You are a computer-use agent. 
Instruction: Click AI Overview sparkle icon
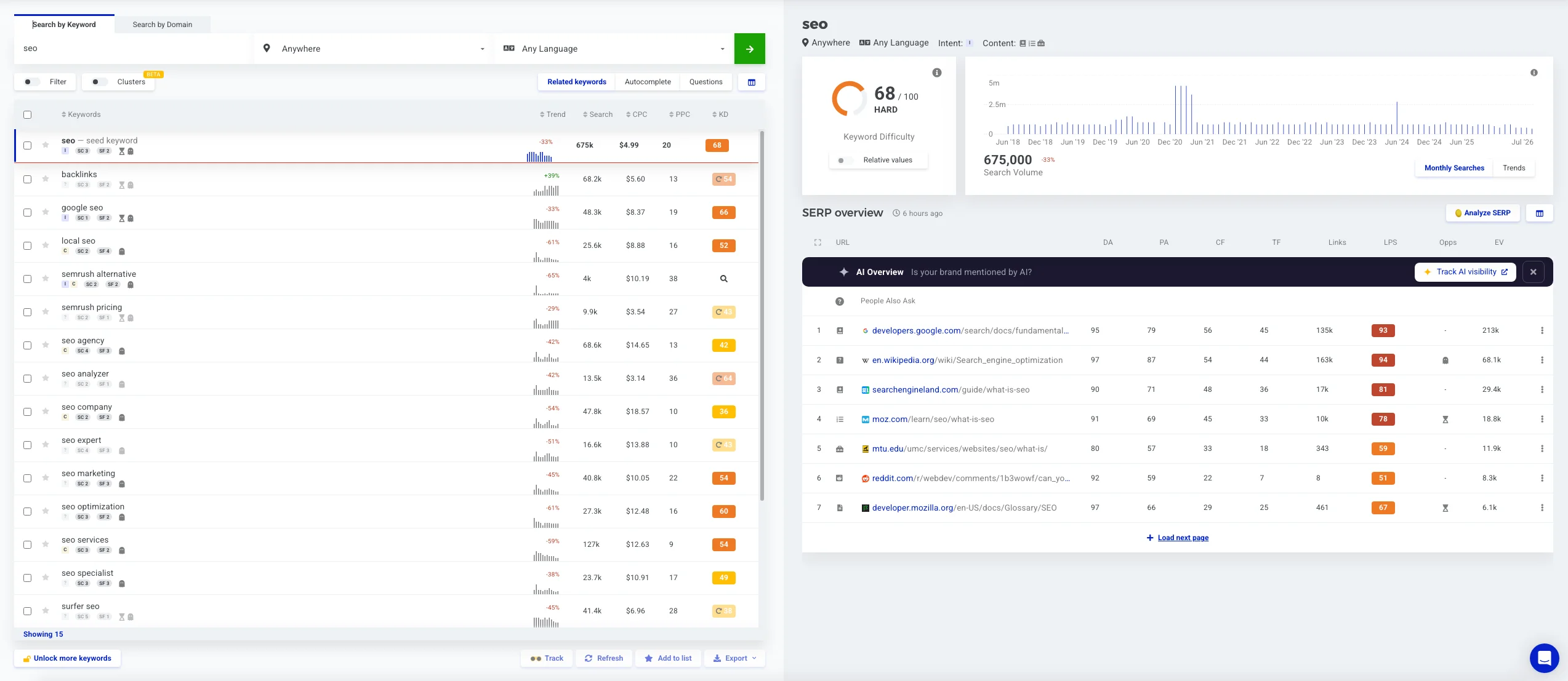point(844,272)
